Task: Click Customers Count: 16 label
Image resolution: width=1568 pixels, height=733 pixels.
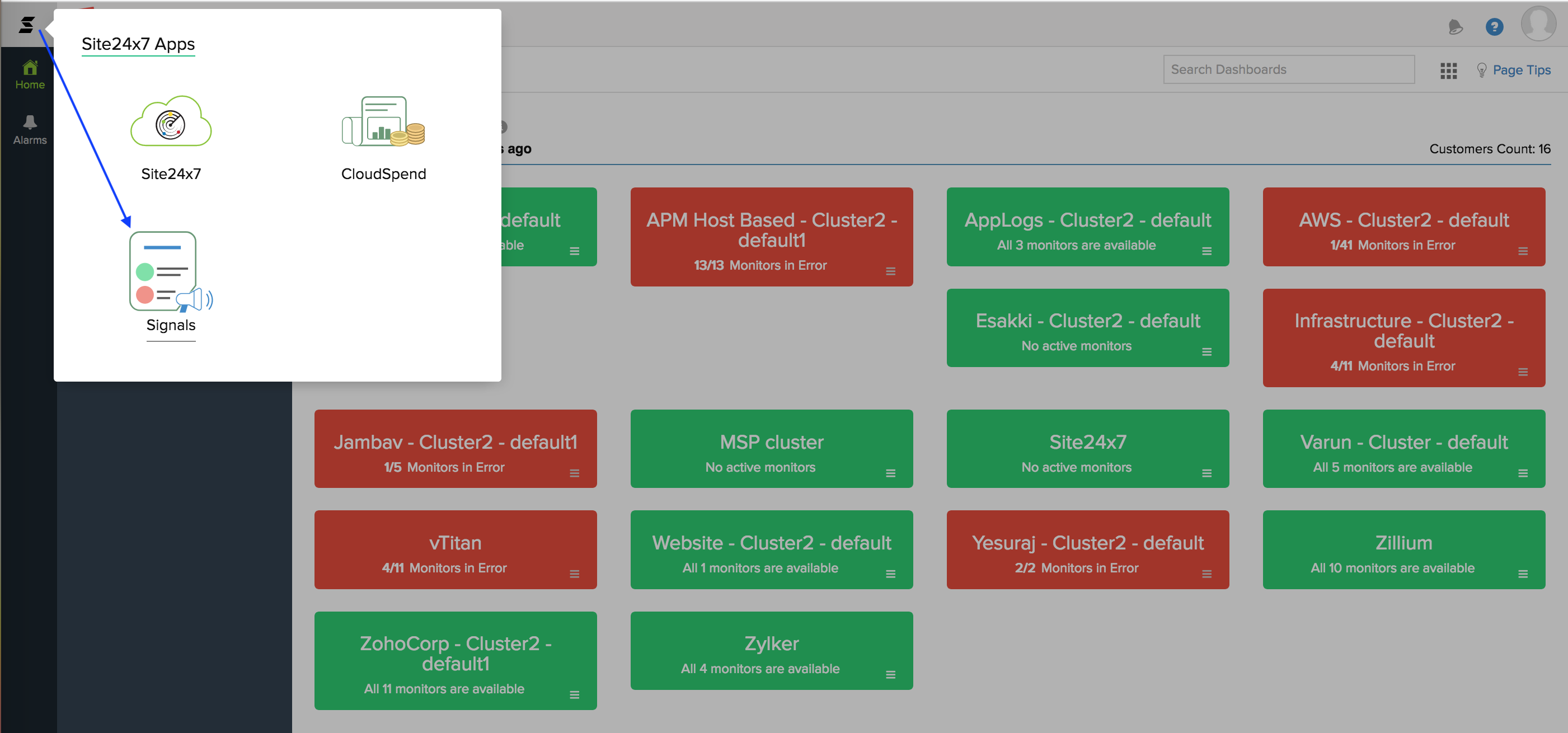Action: [1490, 149]
